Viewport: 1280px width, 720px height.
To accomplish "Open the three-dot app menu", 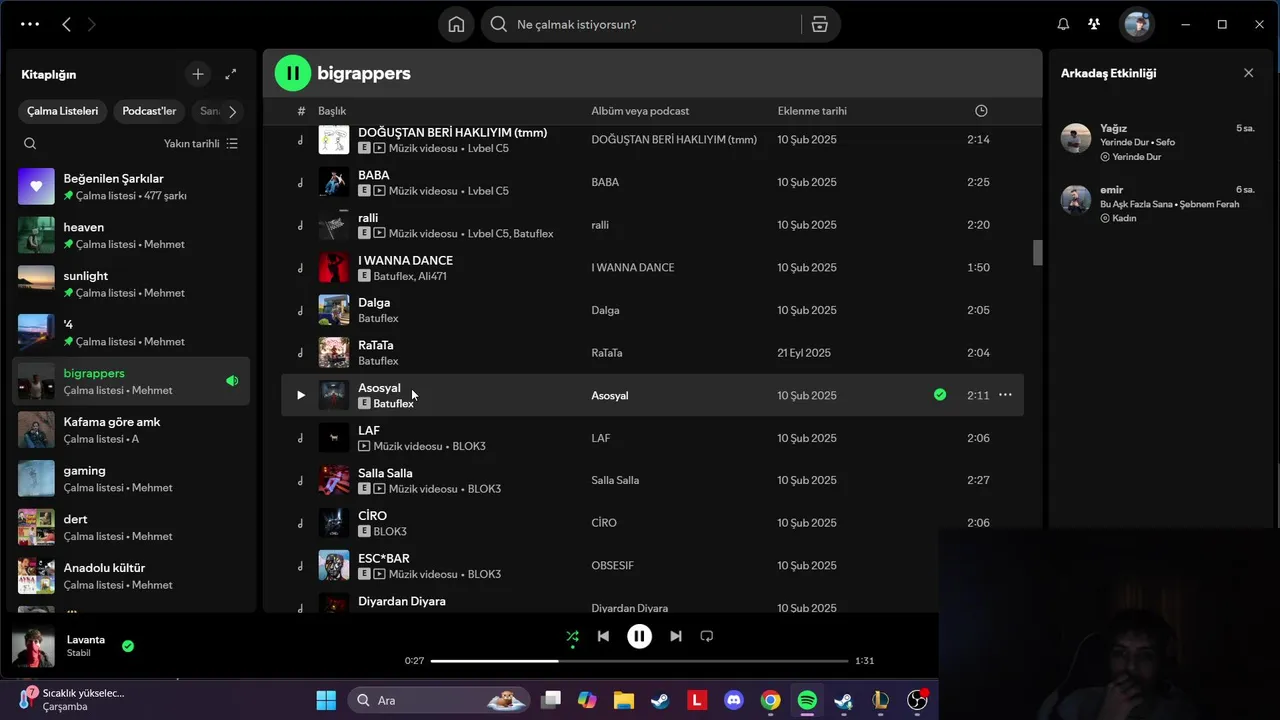I will tap(30, 24).
